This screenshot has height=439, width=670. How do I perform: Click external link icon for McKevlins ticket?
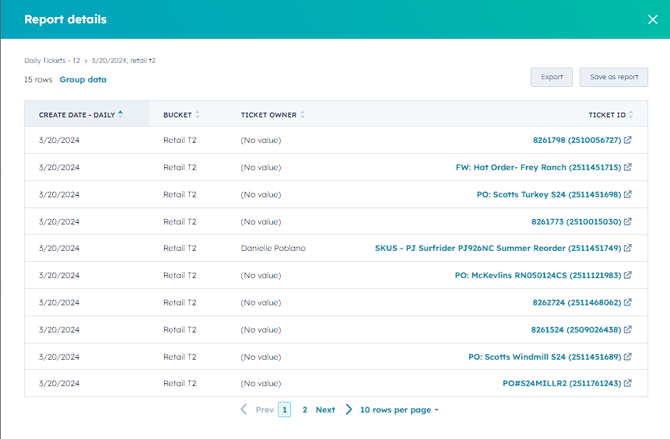point(628,276)
